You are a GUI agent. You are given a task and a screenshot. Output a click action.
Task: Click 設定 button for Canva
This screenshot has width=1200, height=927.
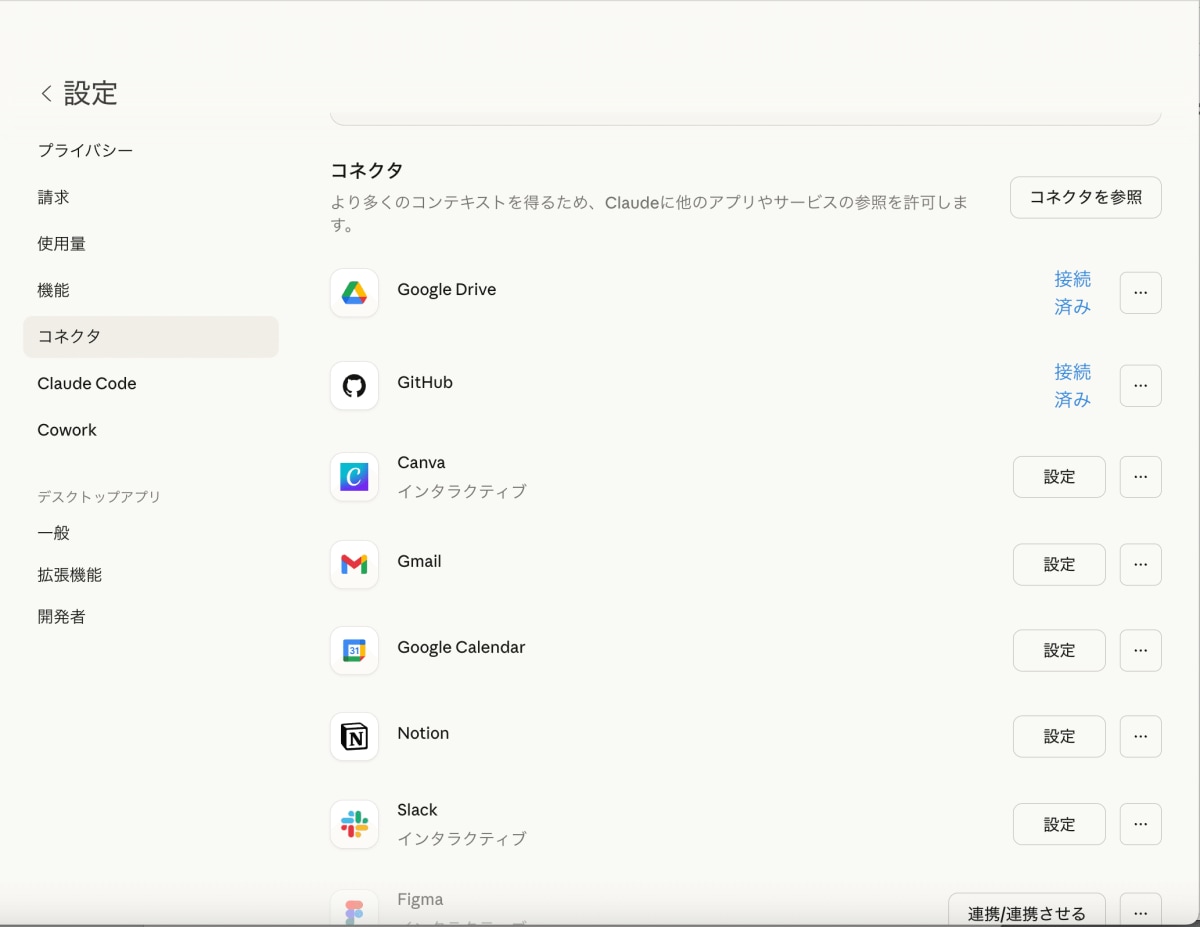pyautogui.click(x=1059, y=477)
